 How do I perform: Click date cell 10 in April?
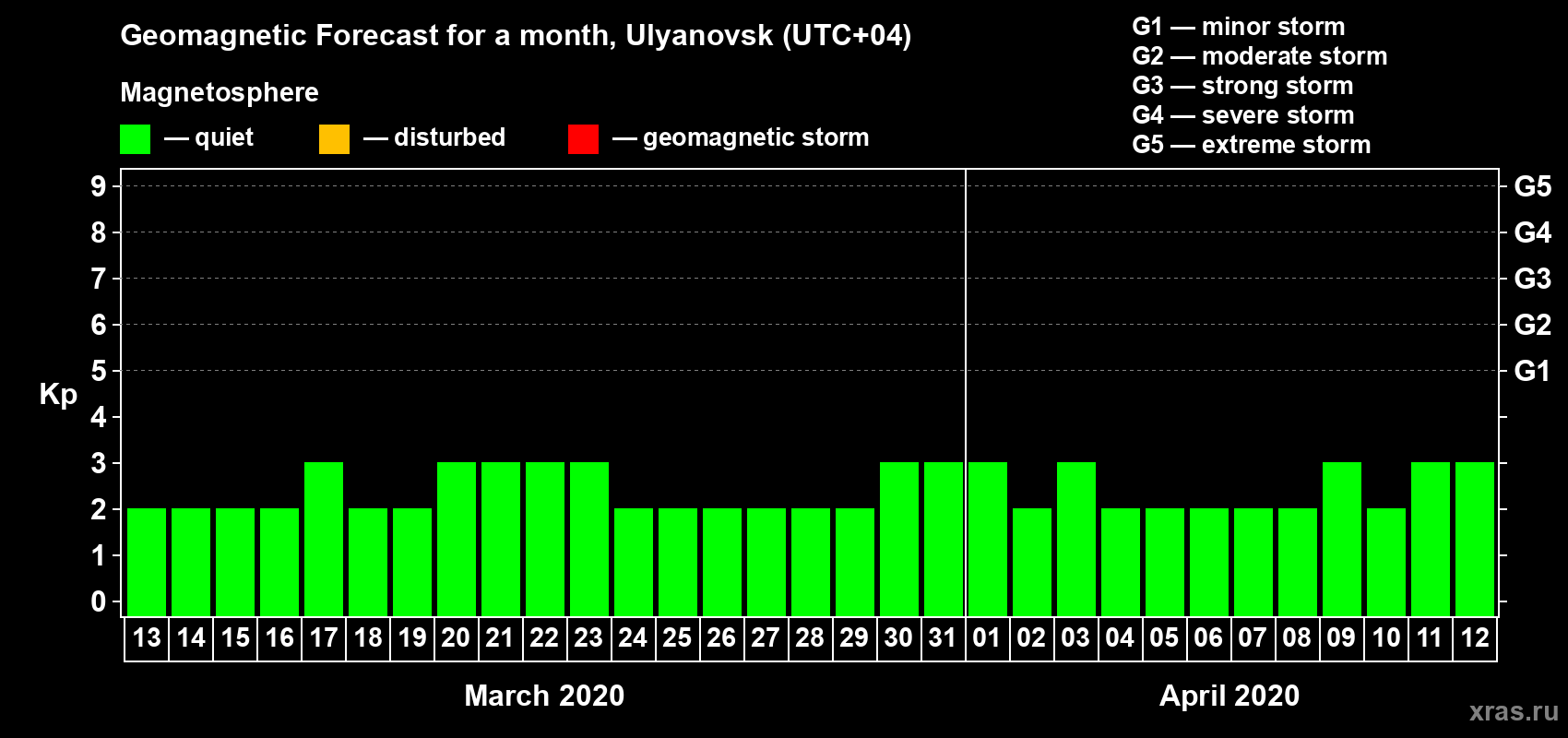[1386, 638]
